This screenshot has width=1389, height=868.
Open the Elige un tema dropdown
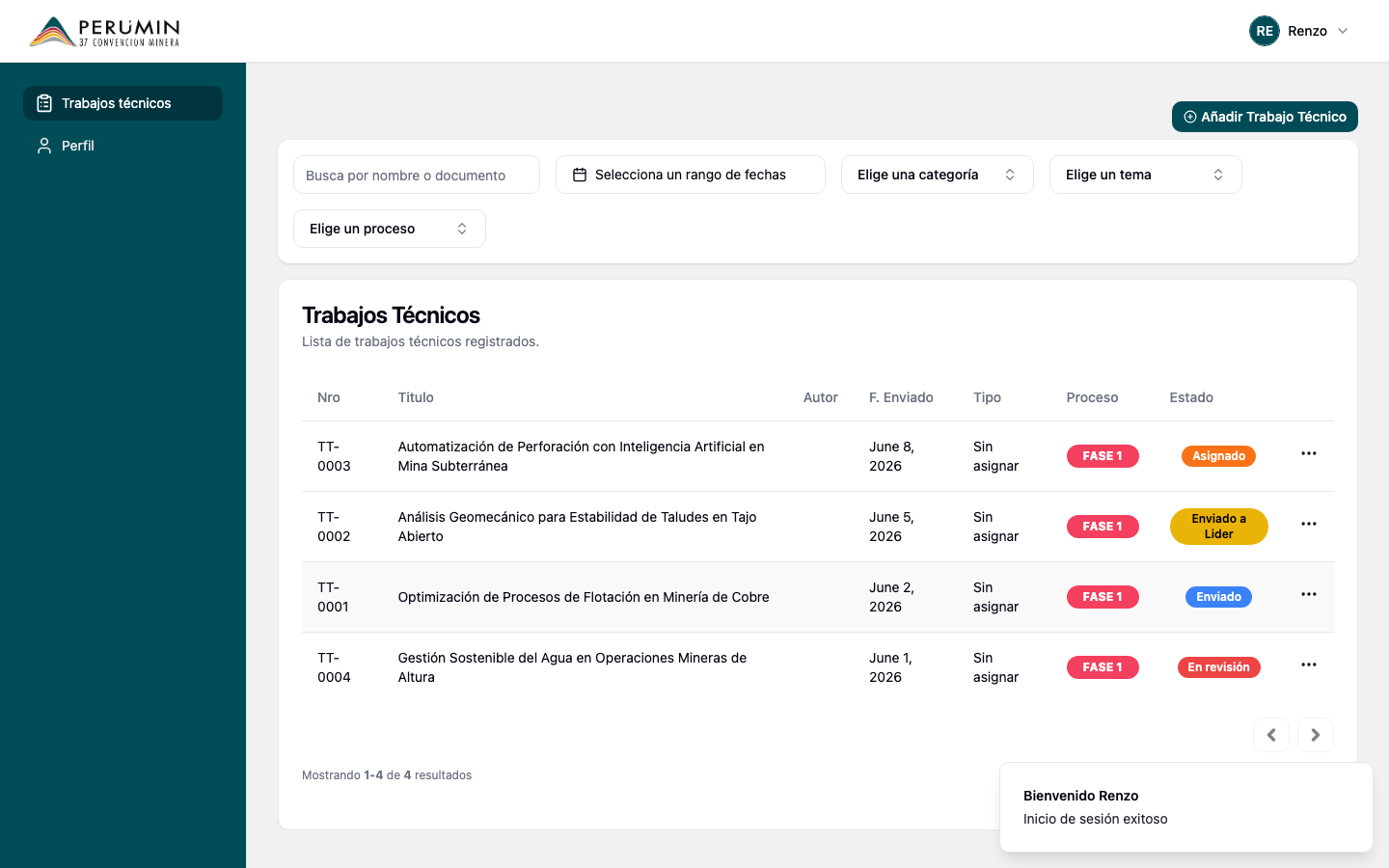click(x=1146, y=175)
